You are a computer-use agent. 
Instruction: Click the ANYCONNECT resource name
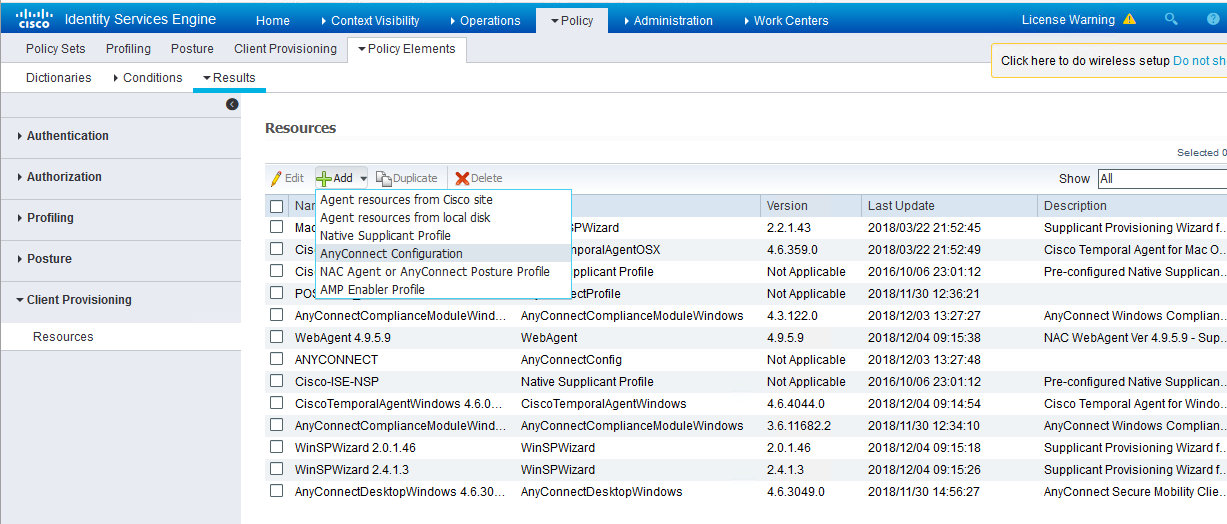tap(337, 360)
